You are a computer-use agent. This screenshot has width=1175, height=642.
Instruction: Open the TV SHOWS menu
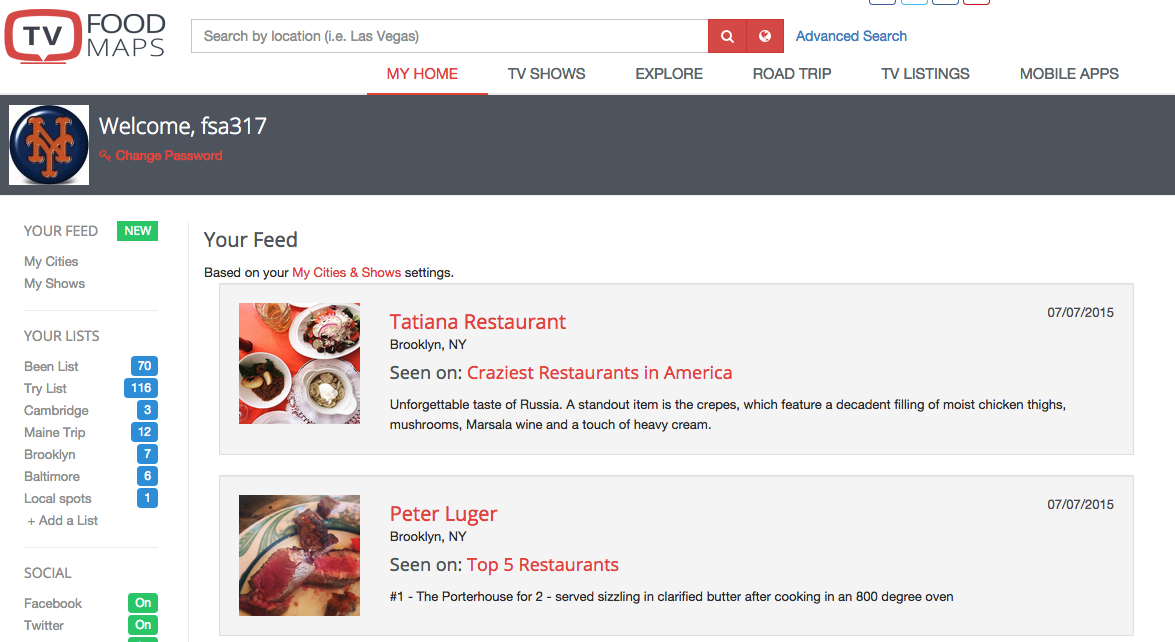coord(546,74)
